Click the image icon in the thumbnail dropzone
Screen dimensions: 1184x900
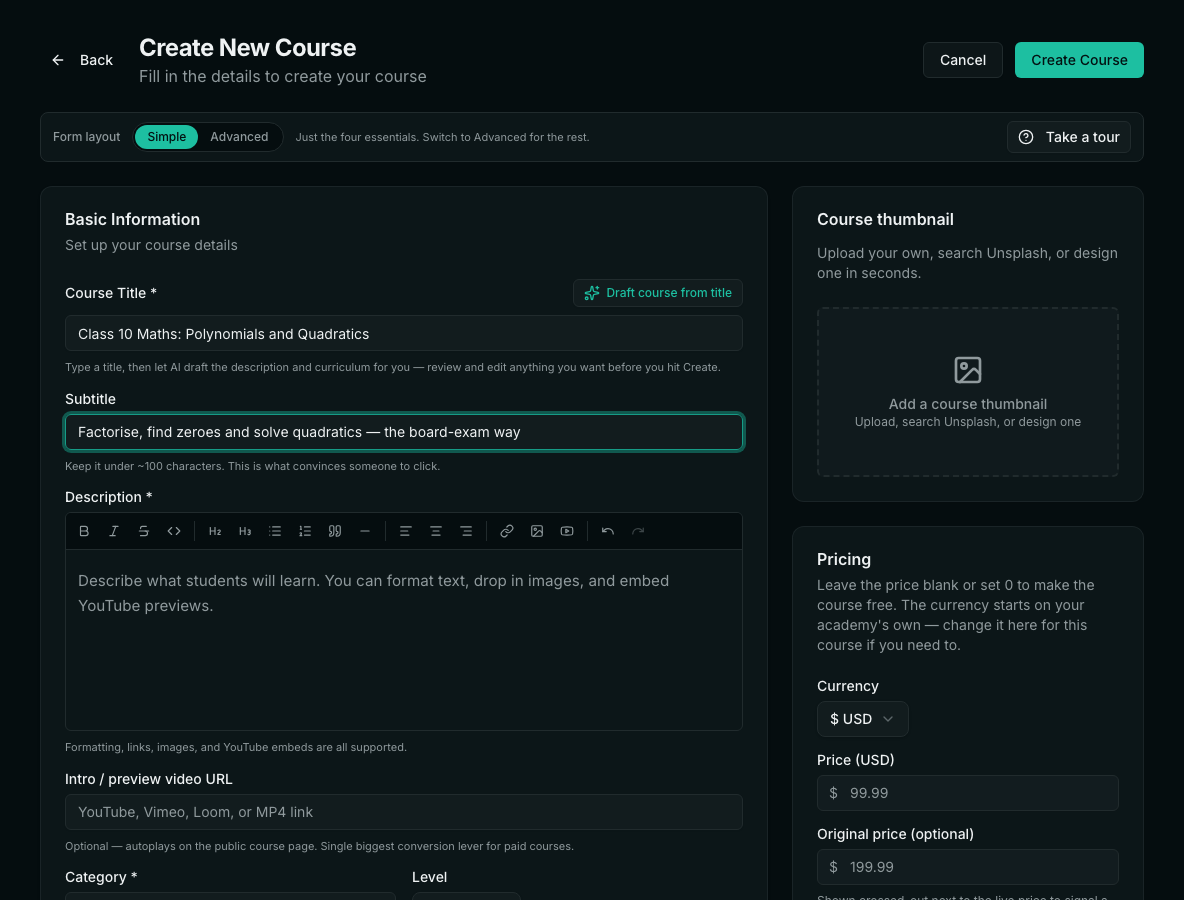pyautogui.click(x=967, y=370)
